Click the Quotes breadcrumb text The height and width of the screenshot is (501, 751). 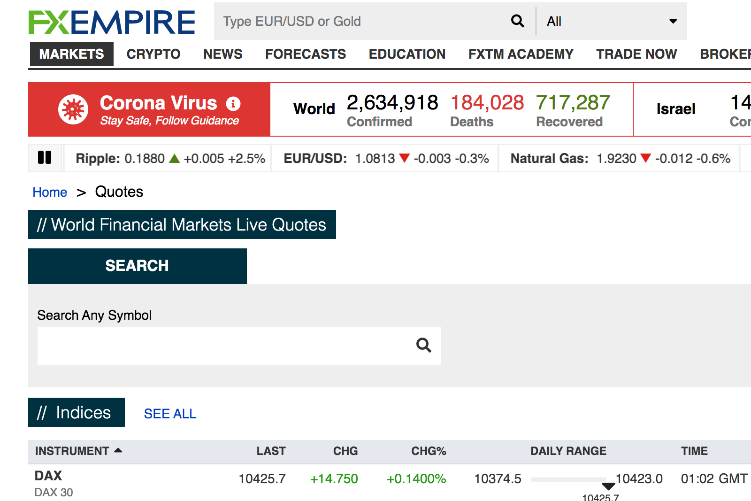click(119, 192)
